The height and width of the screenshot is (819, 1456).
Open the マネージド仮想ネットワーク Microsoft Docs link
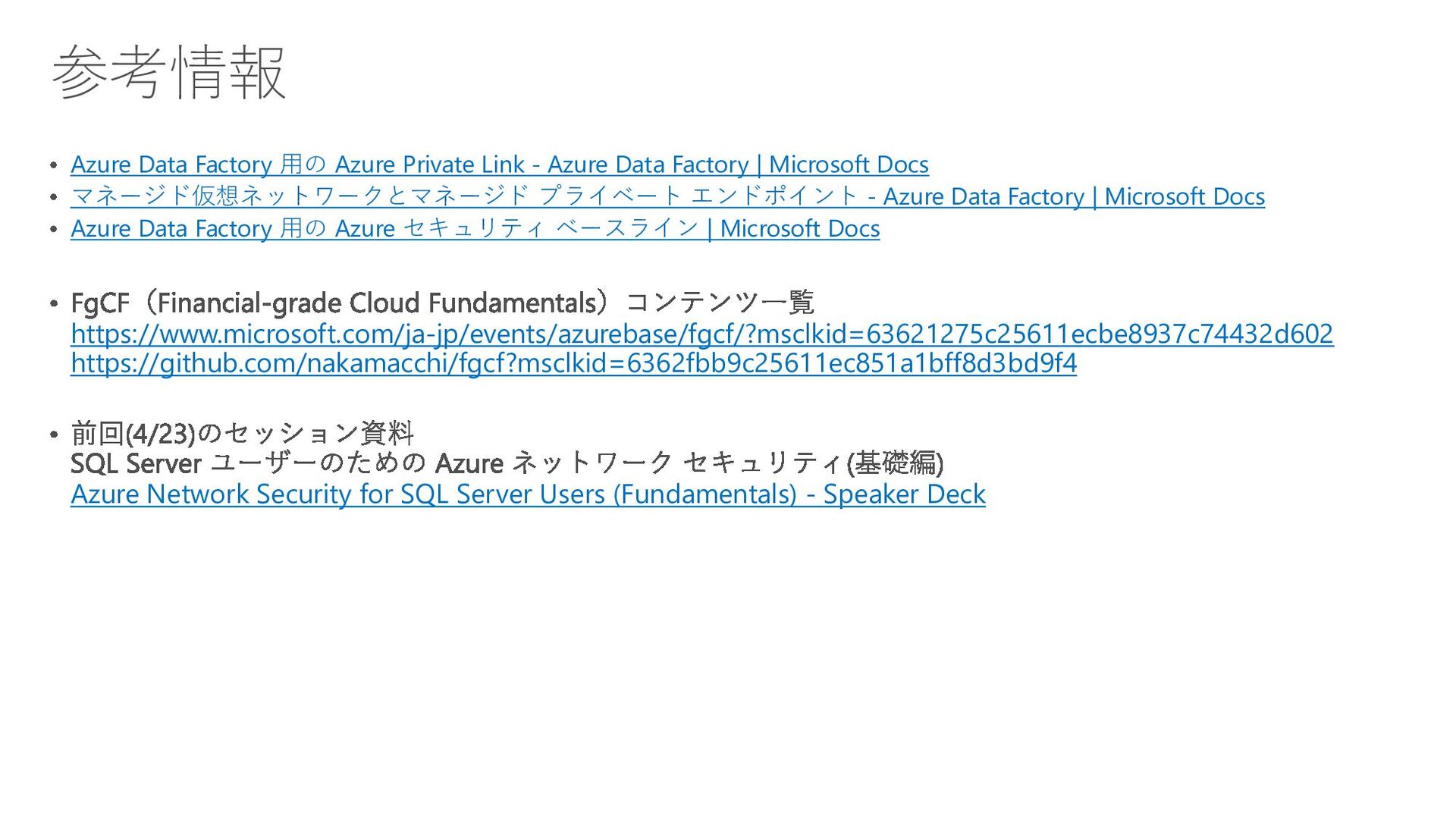[x=667, y=196]
